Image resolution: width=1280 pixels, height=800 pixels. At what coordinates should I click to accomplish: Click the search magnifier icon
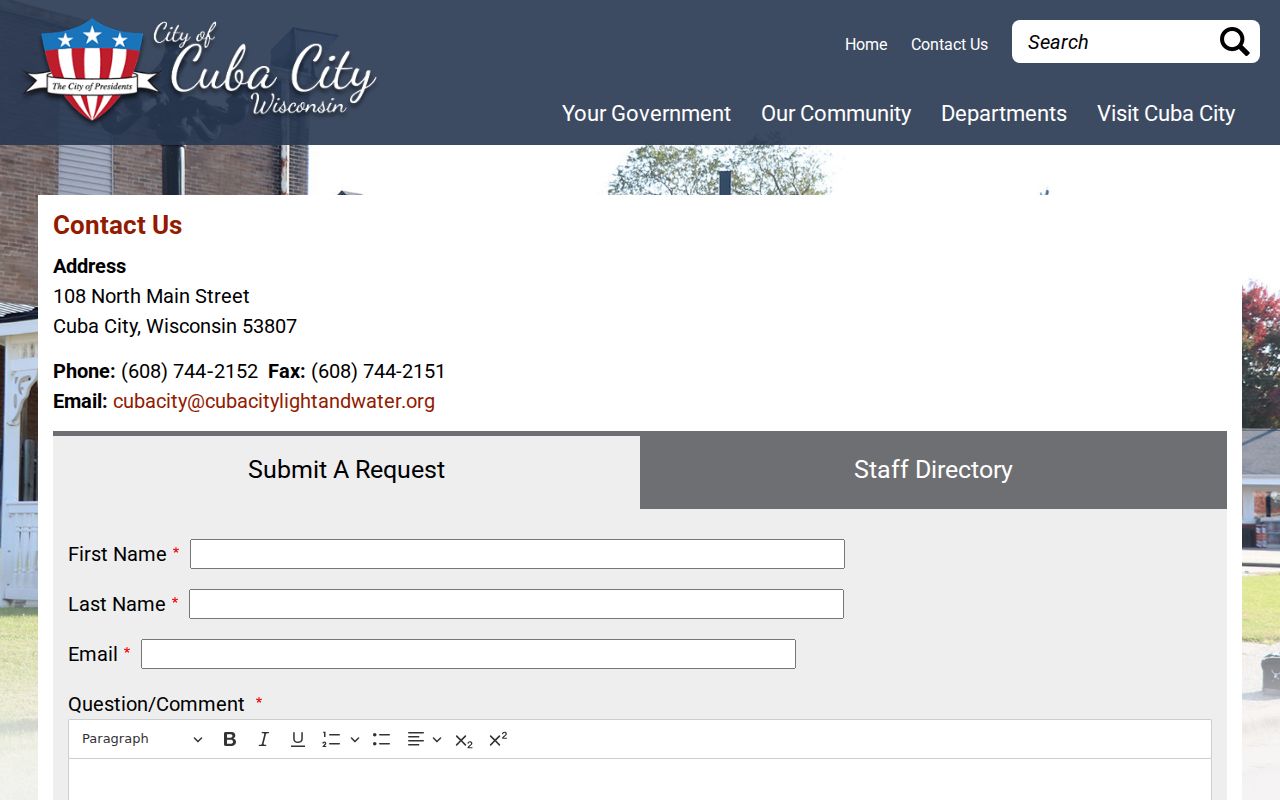[x=1235, y=42]
